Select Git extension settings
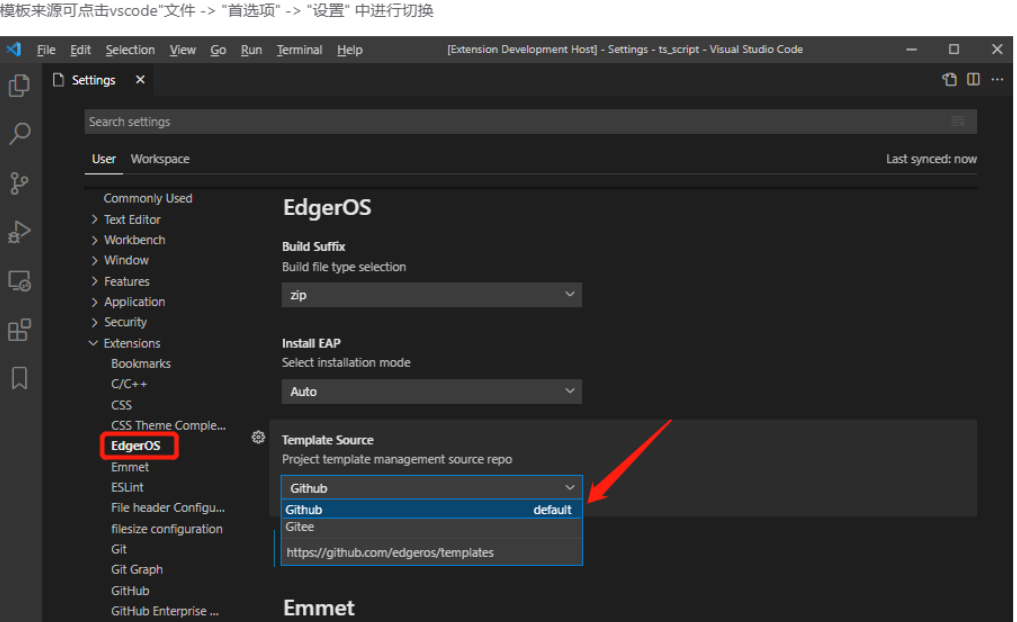The height and width of the screenshot is (622, 1017). [119, 549]
